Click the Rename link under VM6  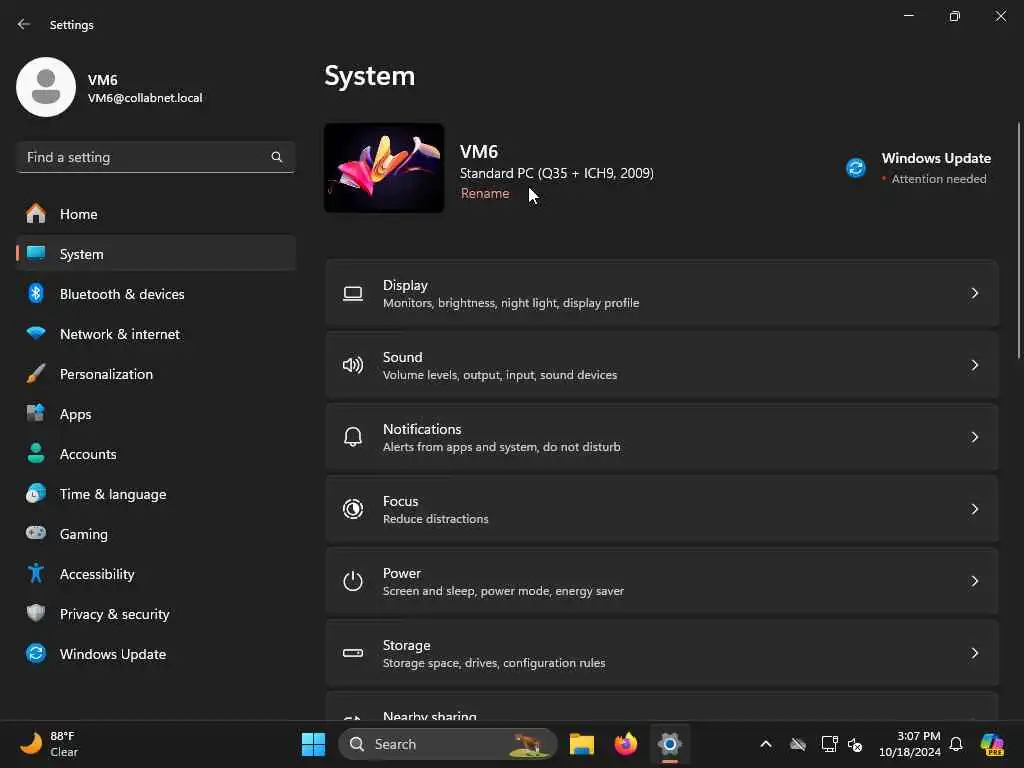pos(485,193)
